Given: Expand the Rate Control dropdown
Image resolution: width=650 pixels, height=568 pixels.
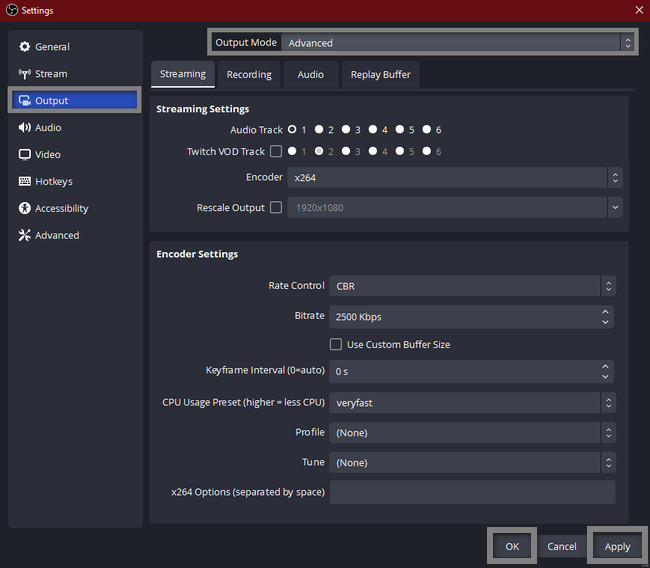Looking at the screenshot, I should coord(472,286).
